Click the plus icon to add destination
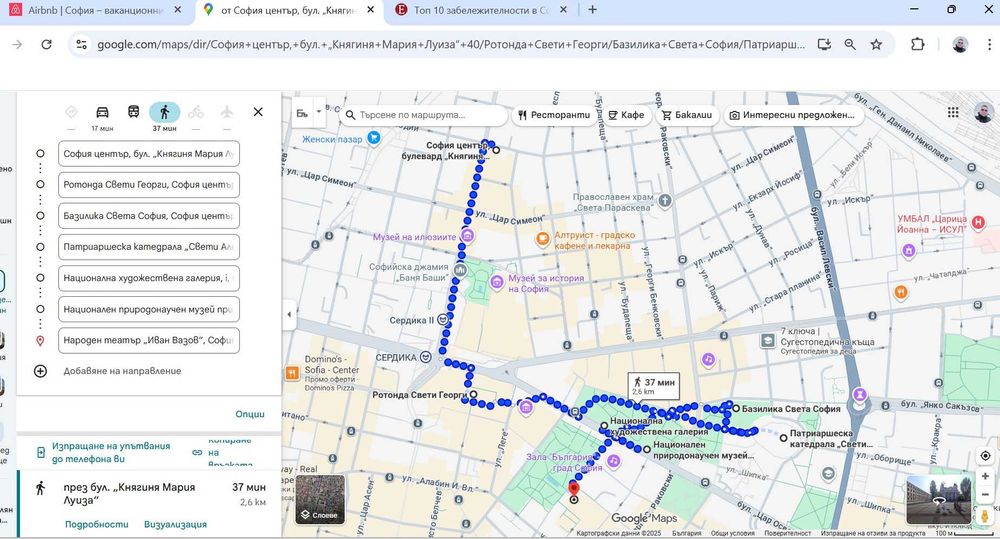The width and height of the screenshot is (1000, 539). click(40, 371)
